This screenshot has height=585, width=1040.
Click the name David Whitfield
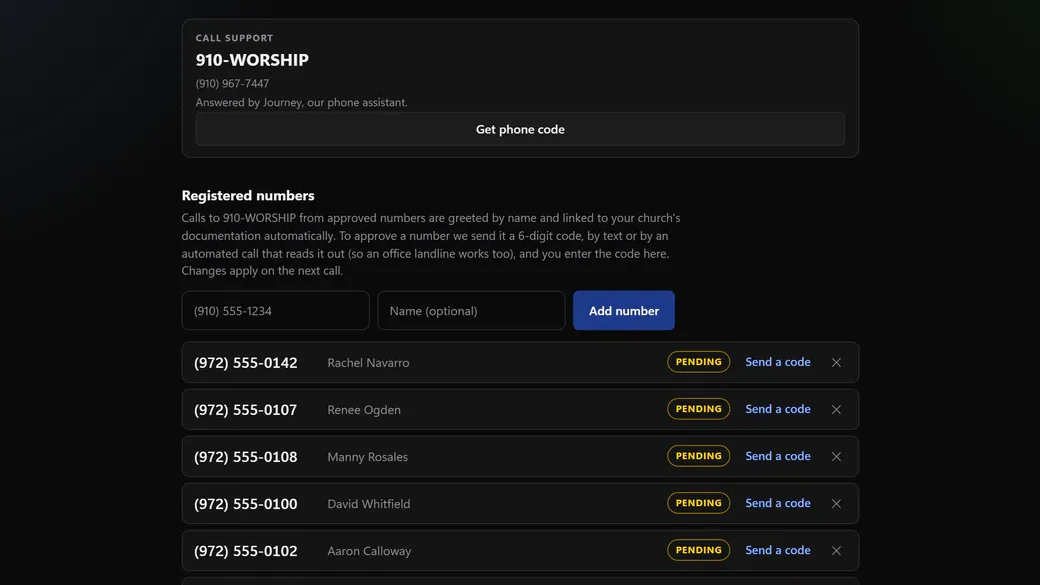click(369, 504)
